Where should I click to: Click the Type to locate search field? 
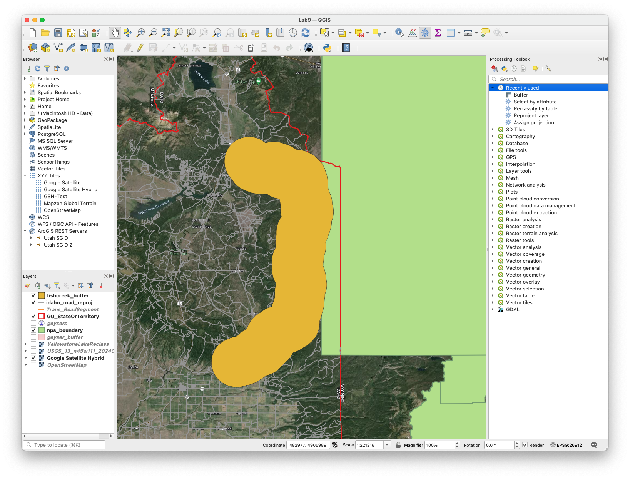[64, 445]
